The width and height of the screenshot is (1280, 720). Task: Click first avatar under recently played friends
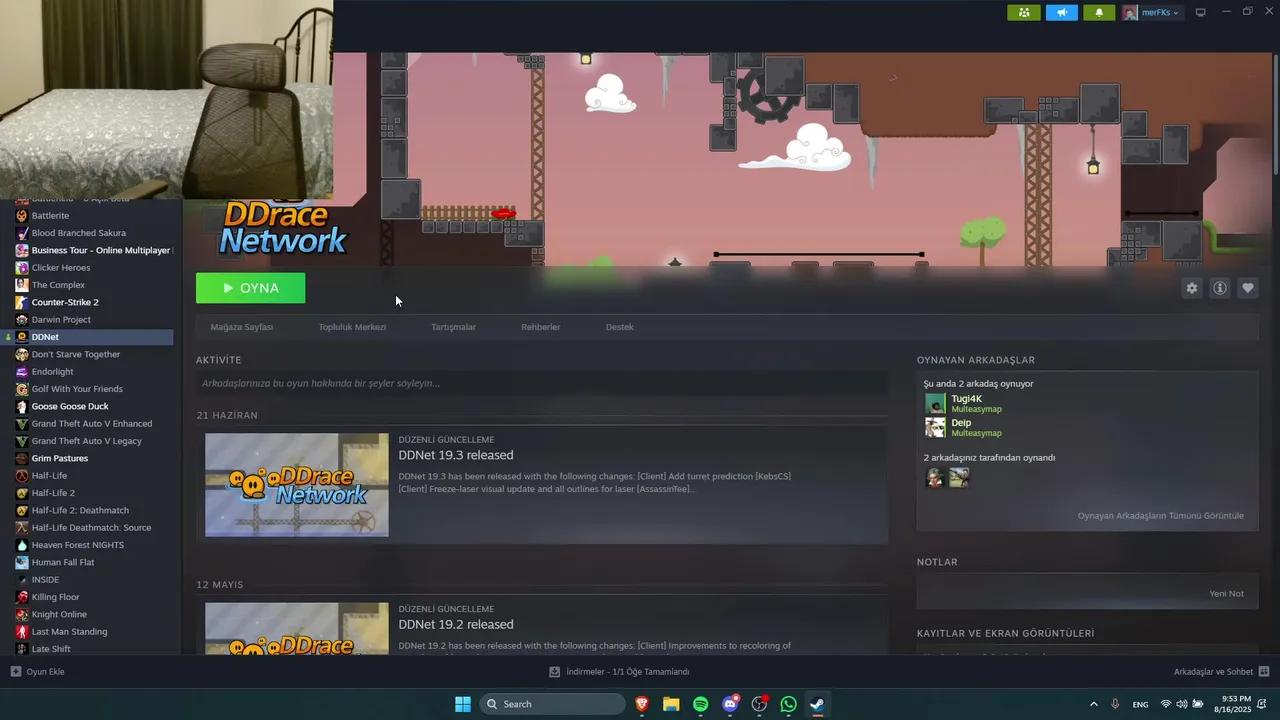coord(935,478)
